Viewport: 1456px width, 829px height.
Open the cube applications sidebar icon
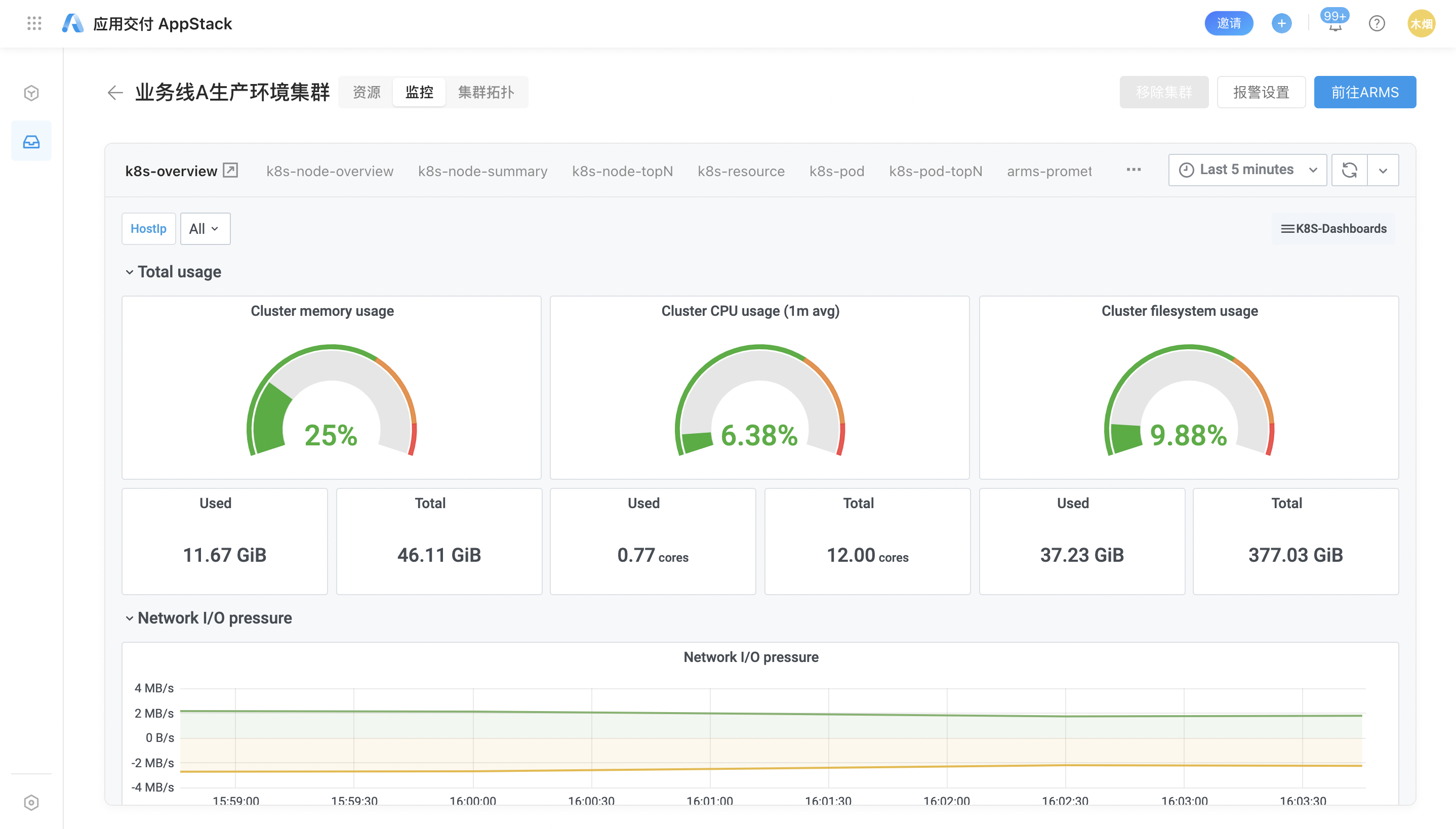[x=31, y=93]
